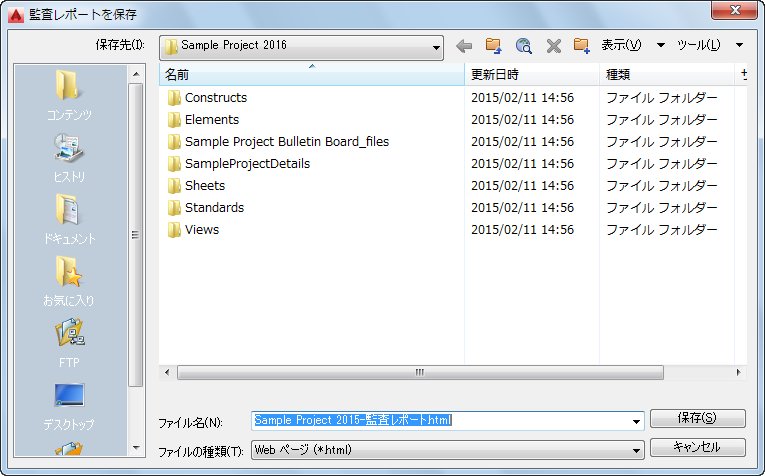Click the places panel scroll down arrow
Viewport: 765px width, 476px height.
pos(136,448)
